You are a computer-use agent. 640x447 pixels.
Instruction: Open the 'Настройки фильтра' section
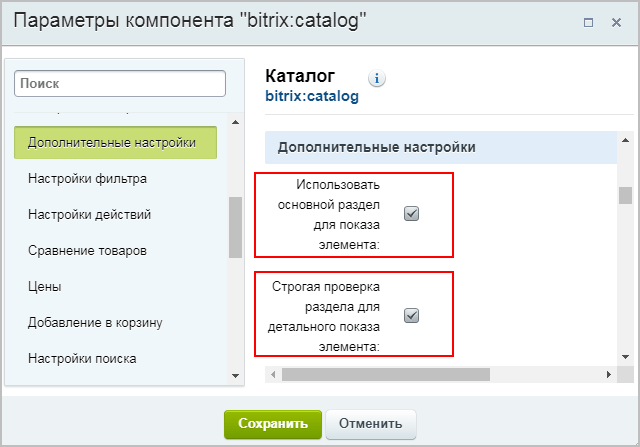pos(87,179)
